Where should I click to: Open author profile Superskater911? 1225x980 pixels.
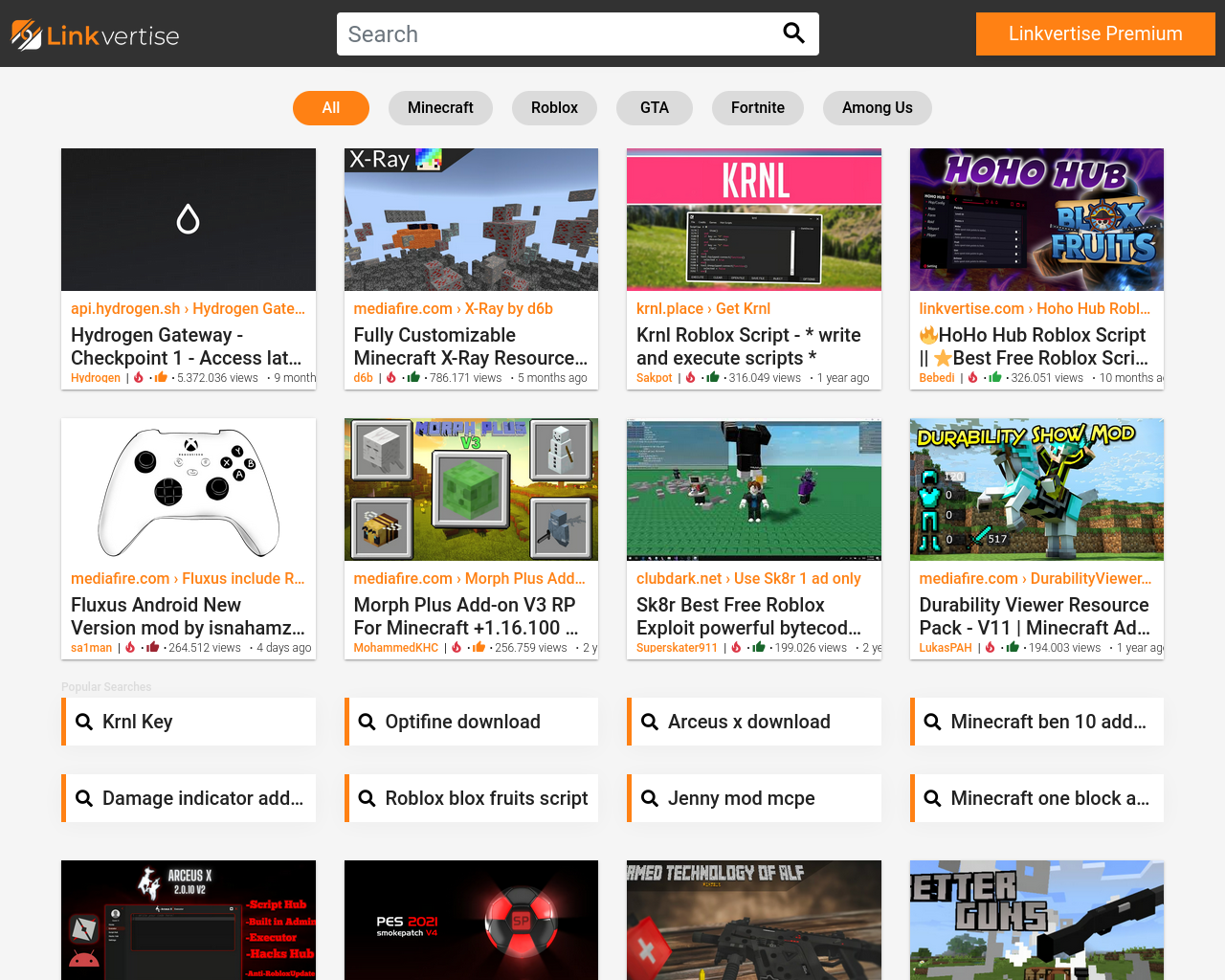677,648
